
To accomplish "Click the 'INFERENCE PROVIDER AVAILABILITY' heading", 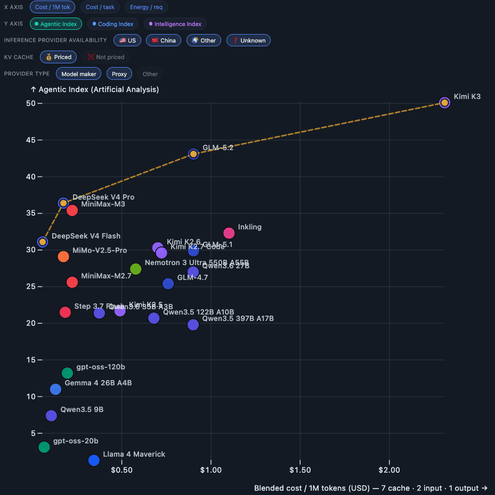I will [x=55, y=40].
